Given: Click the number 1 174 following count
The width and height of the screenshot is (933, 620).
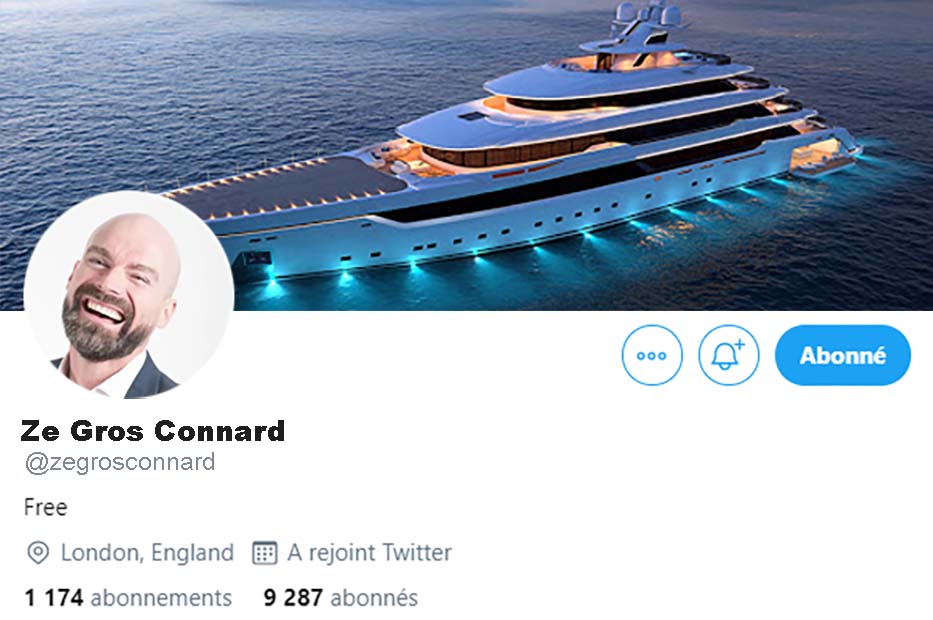Looking at the screenshot, I should point(54,597).
